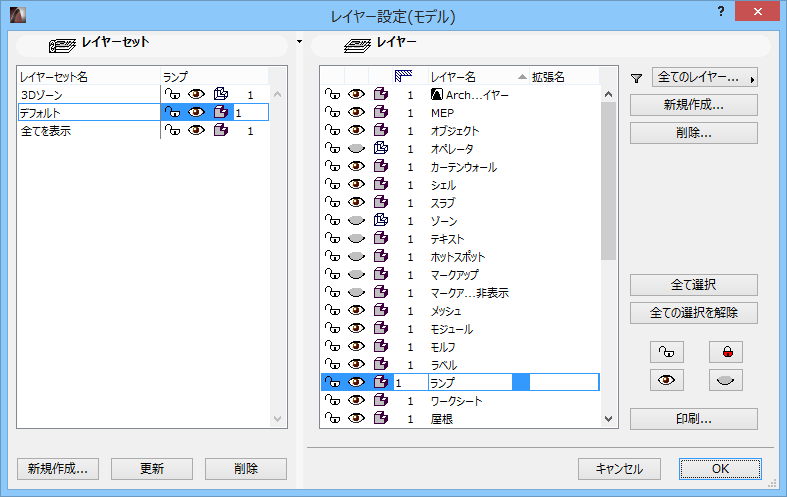Click solid mode icon for カーテンウォール layer
The image size is (787, 497).
pos(381,166)
